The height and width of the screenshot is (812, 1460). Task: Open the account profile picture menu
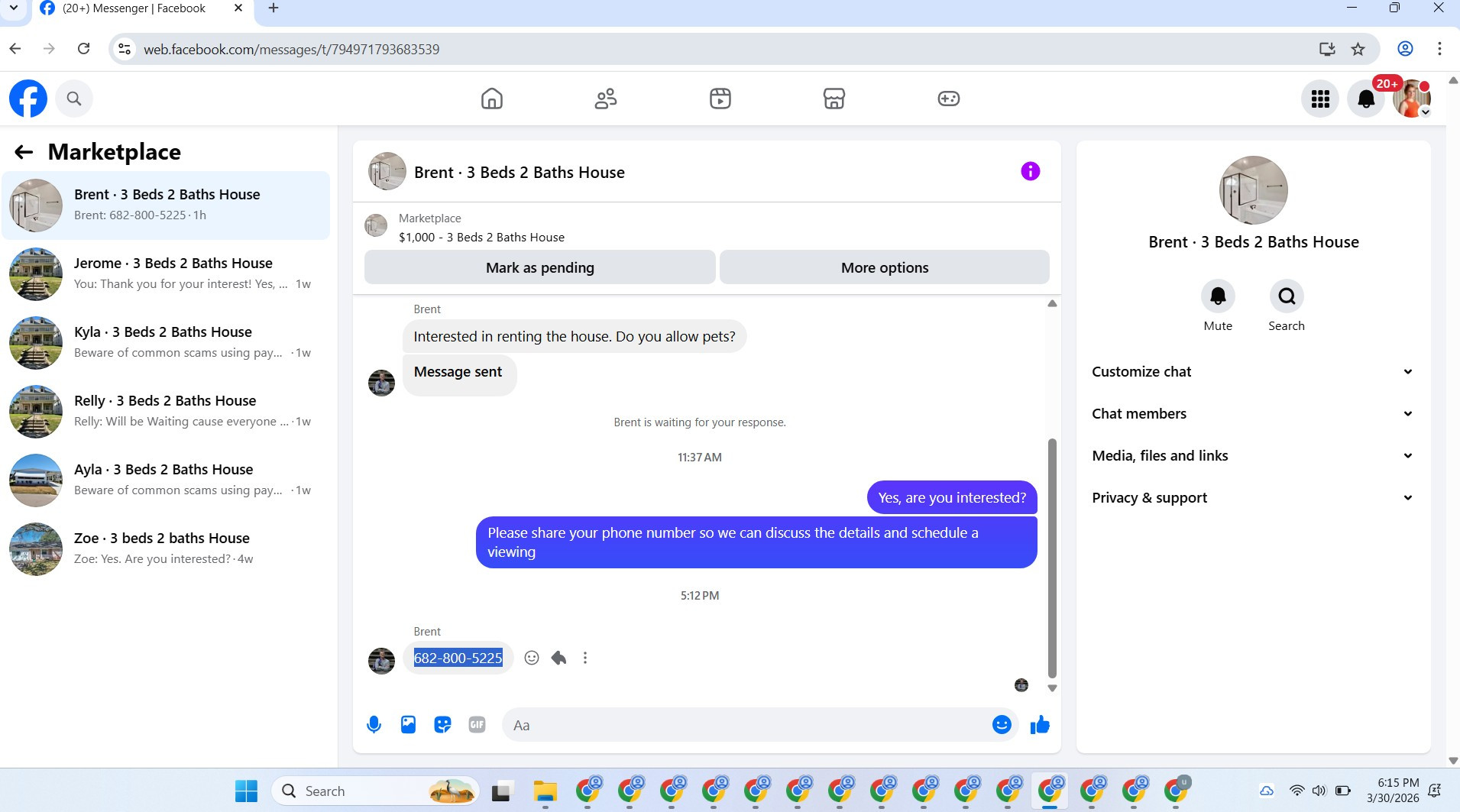coord(1412,99)
